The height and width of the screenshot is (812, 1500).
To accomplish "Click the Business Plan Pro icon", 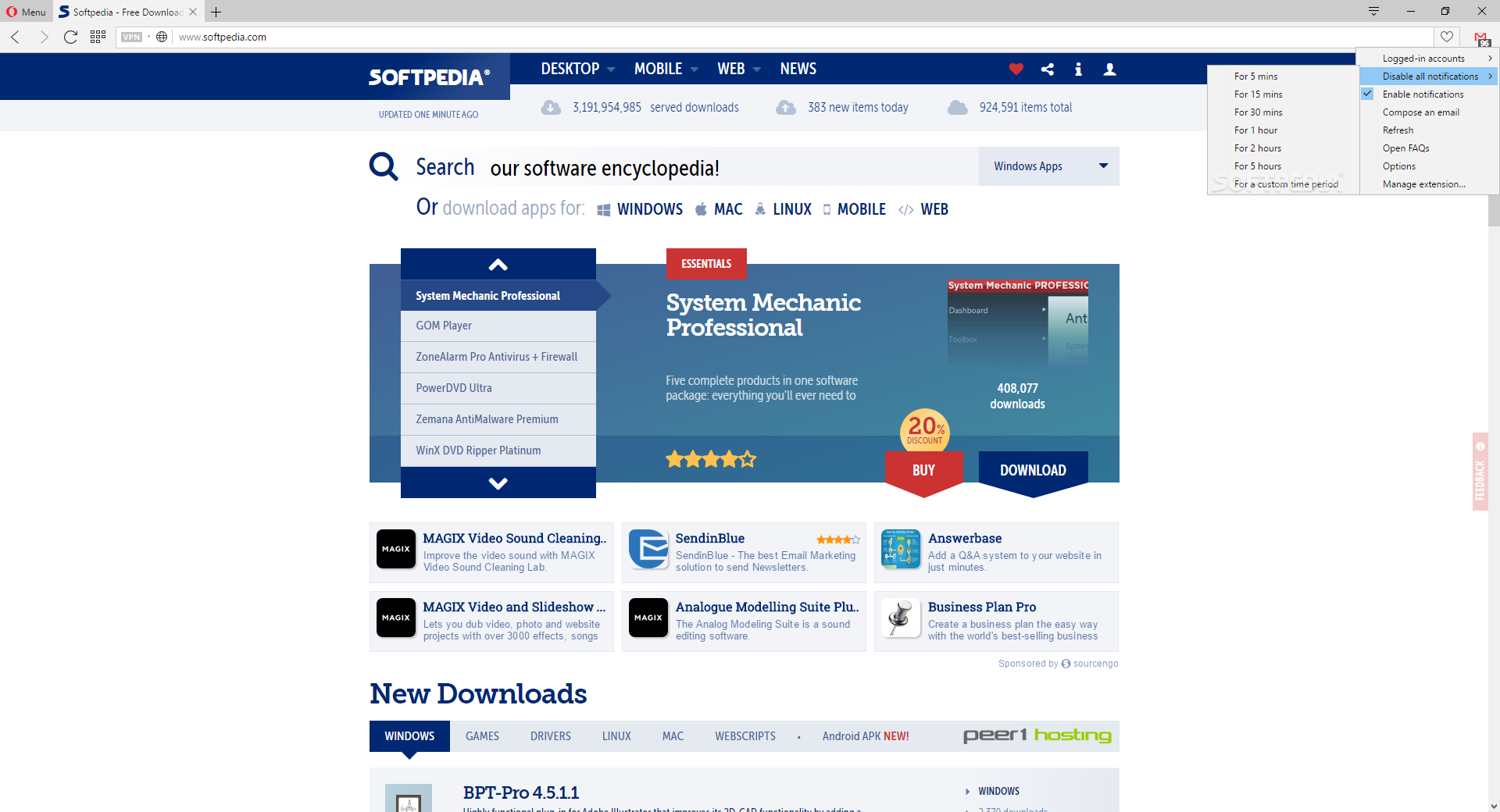I will (901, 618).
